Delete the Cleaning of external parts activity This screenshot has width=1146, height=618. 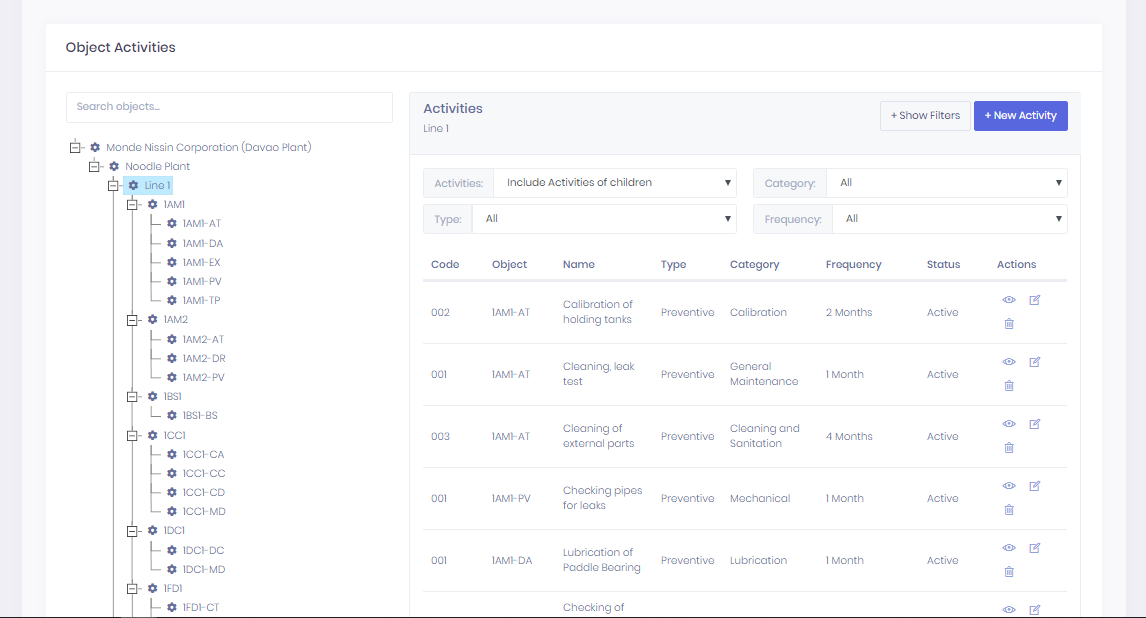[x=1009, y=448]
